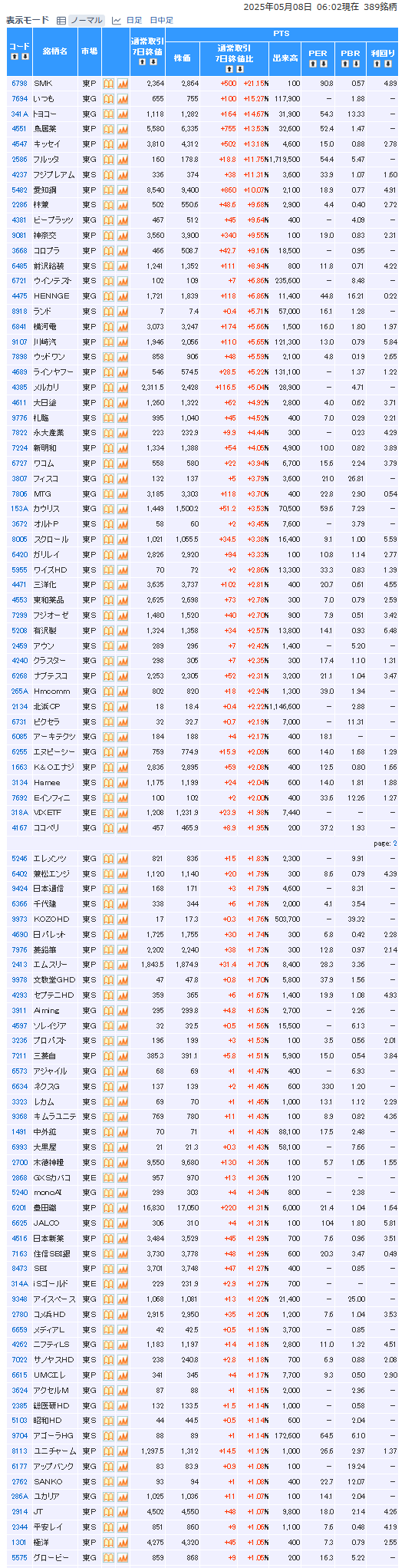Sort PER column descending with down arrow
The height and width of the screenshot is (1568, 405).
[x=322, y=63]
